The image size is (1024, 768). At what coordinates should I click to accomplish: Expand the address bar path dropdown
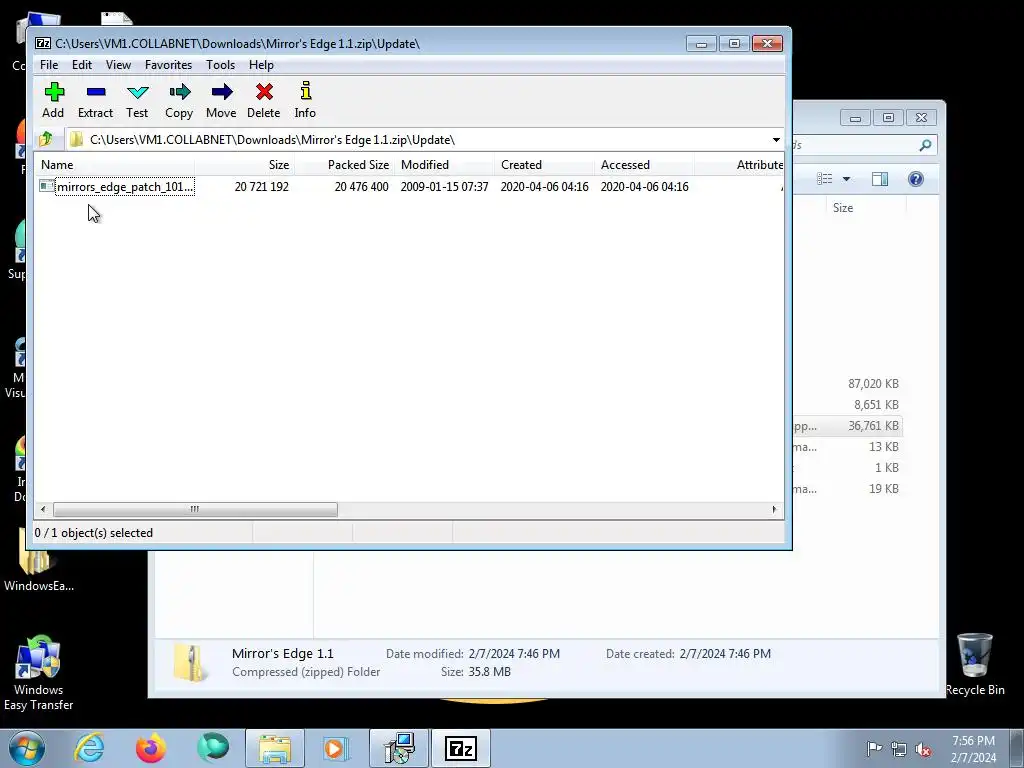pos(775,140)
